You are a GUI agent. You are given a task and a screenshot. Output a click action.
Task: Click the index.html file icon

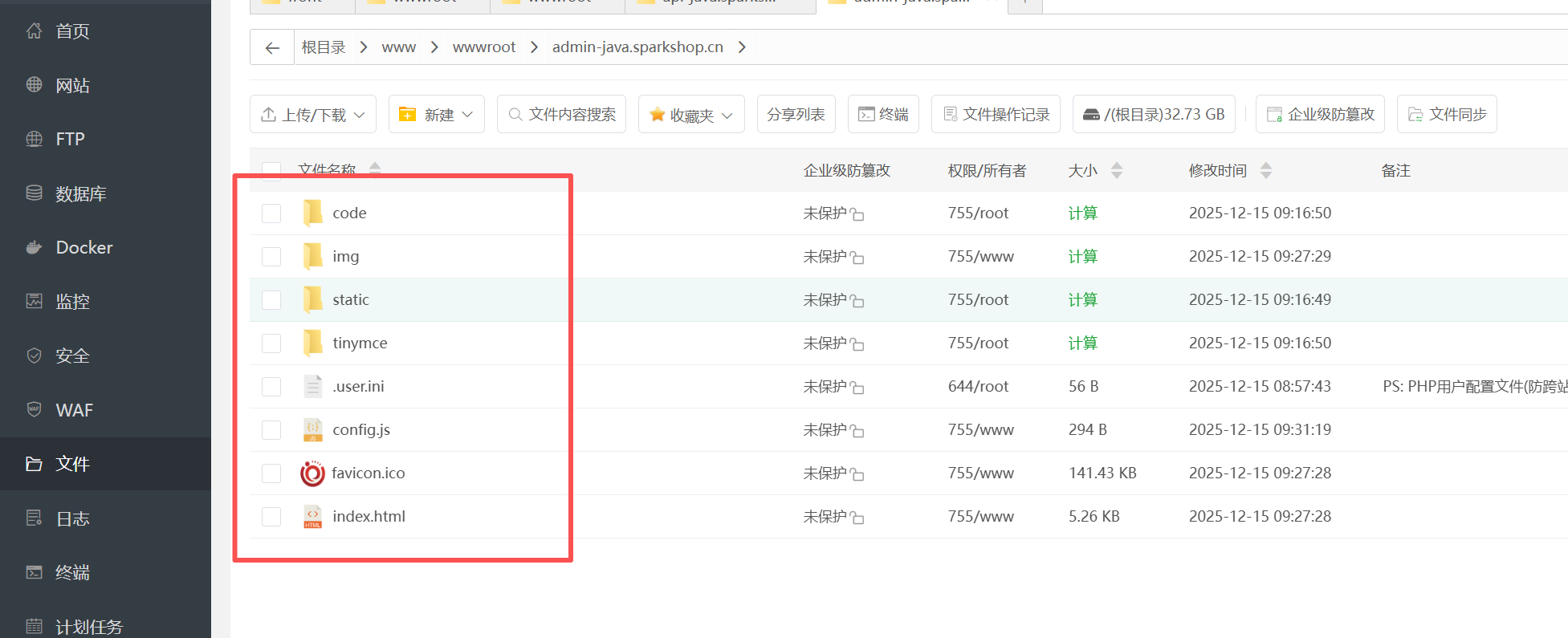[x=312, y=517]
